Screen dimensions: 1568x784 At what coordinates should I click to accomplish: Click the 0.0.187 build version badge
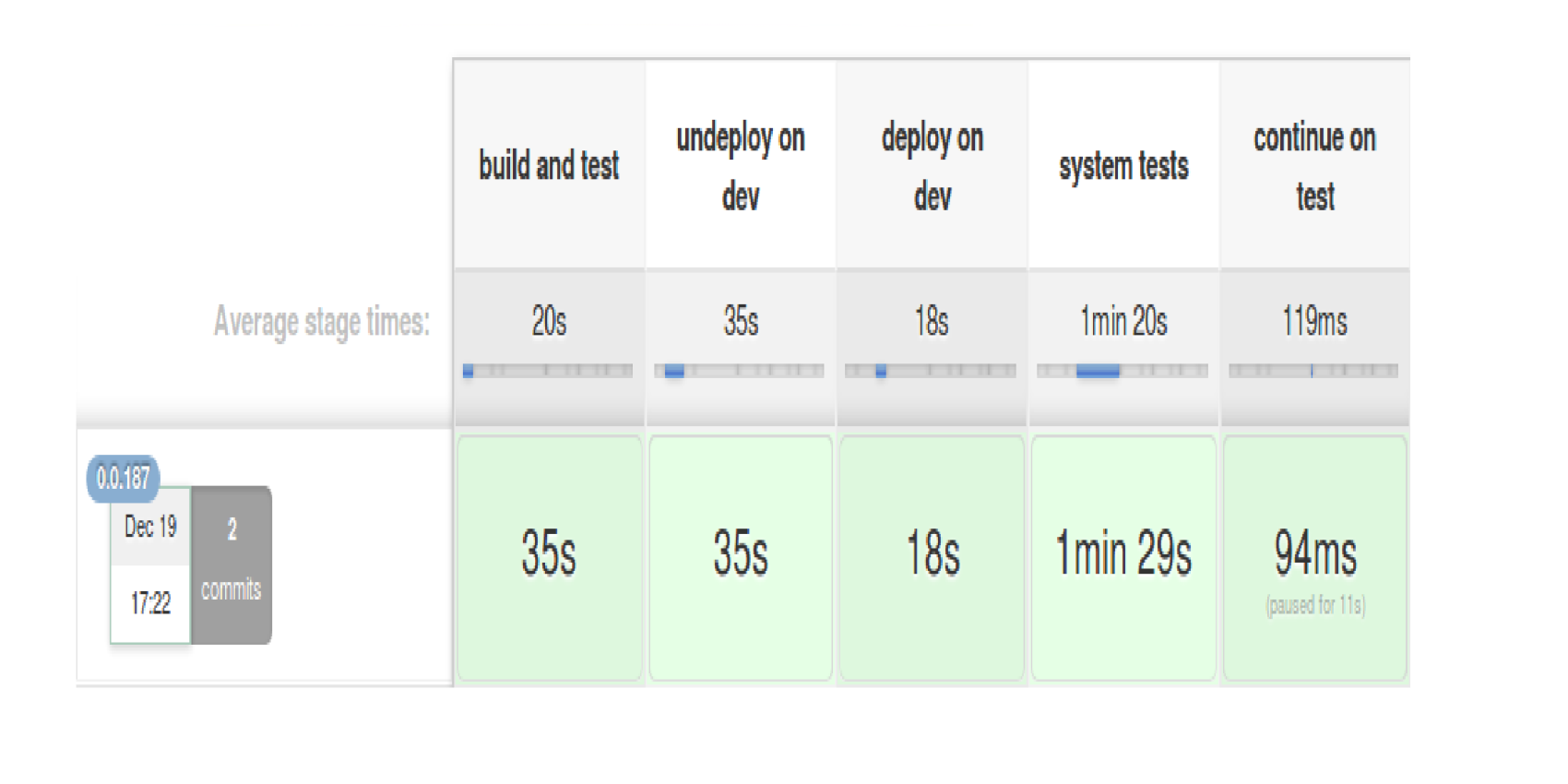123,478
